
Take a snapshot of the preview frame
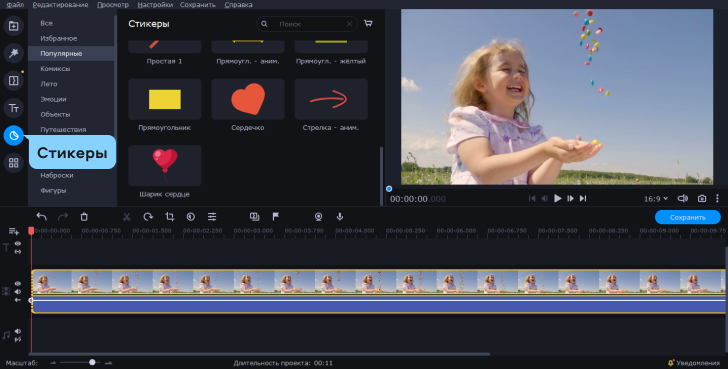(702, 198)
